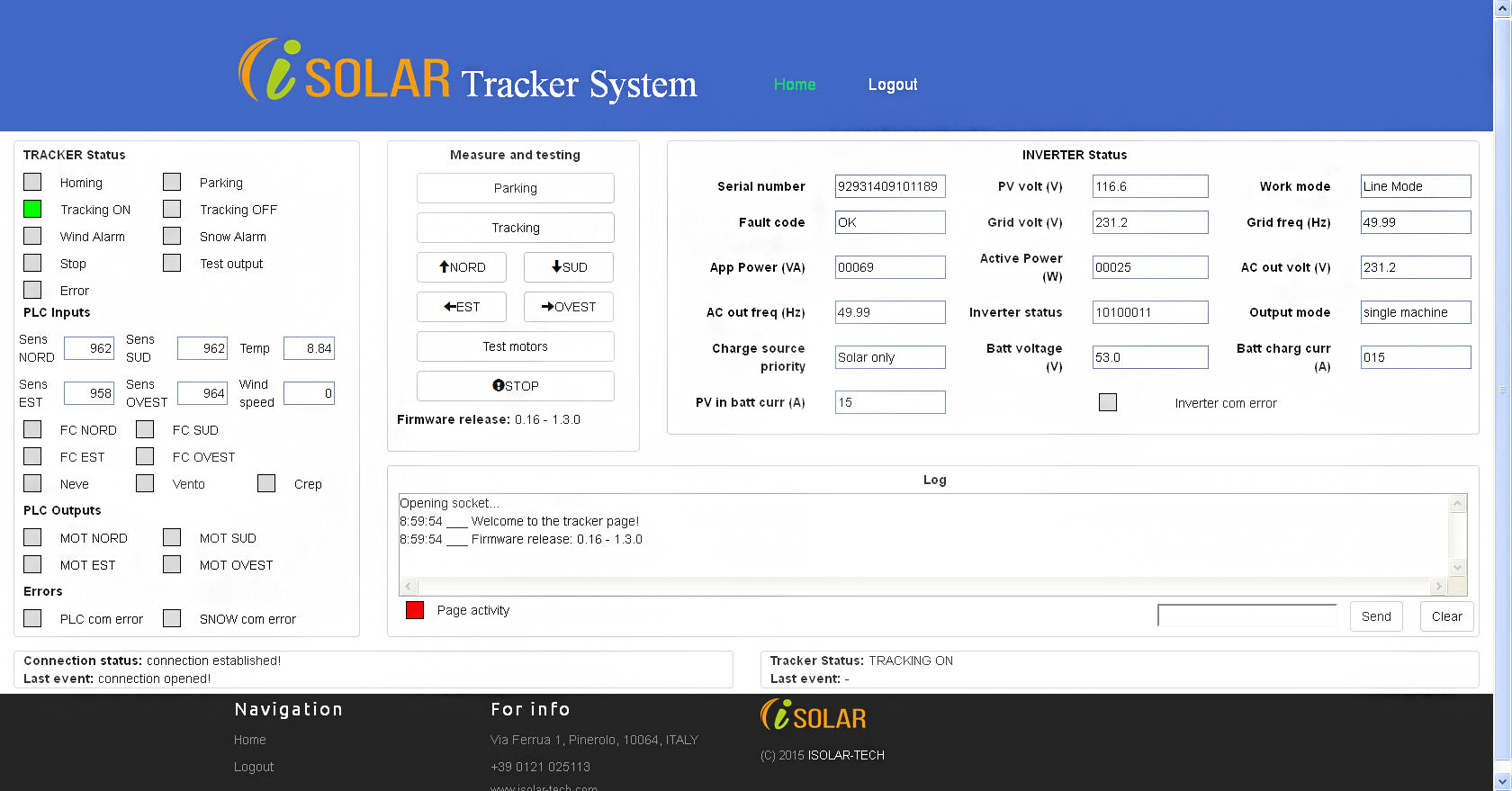Toggle the Inverter com error checkbox
Screen dimensions: 1512x791
pos(1108,402)
